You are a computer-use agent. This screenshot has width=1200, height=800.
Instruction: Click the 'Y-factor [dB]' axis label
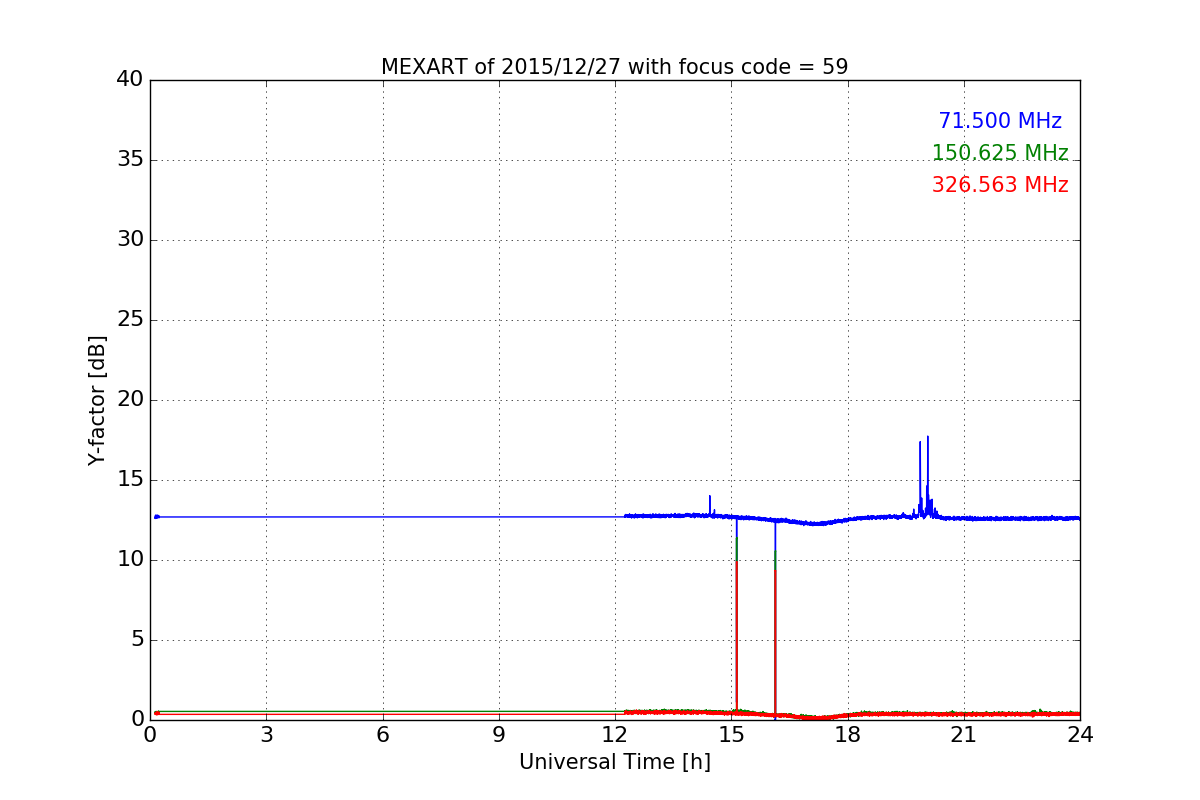coord(97,400)
